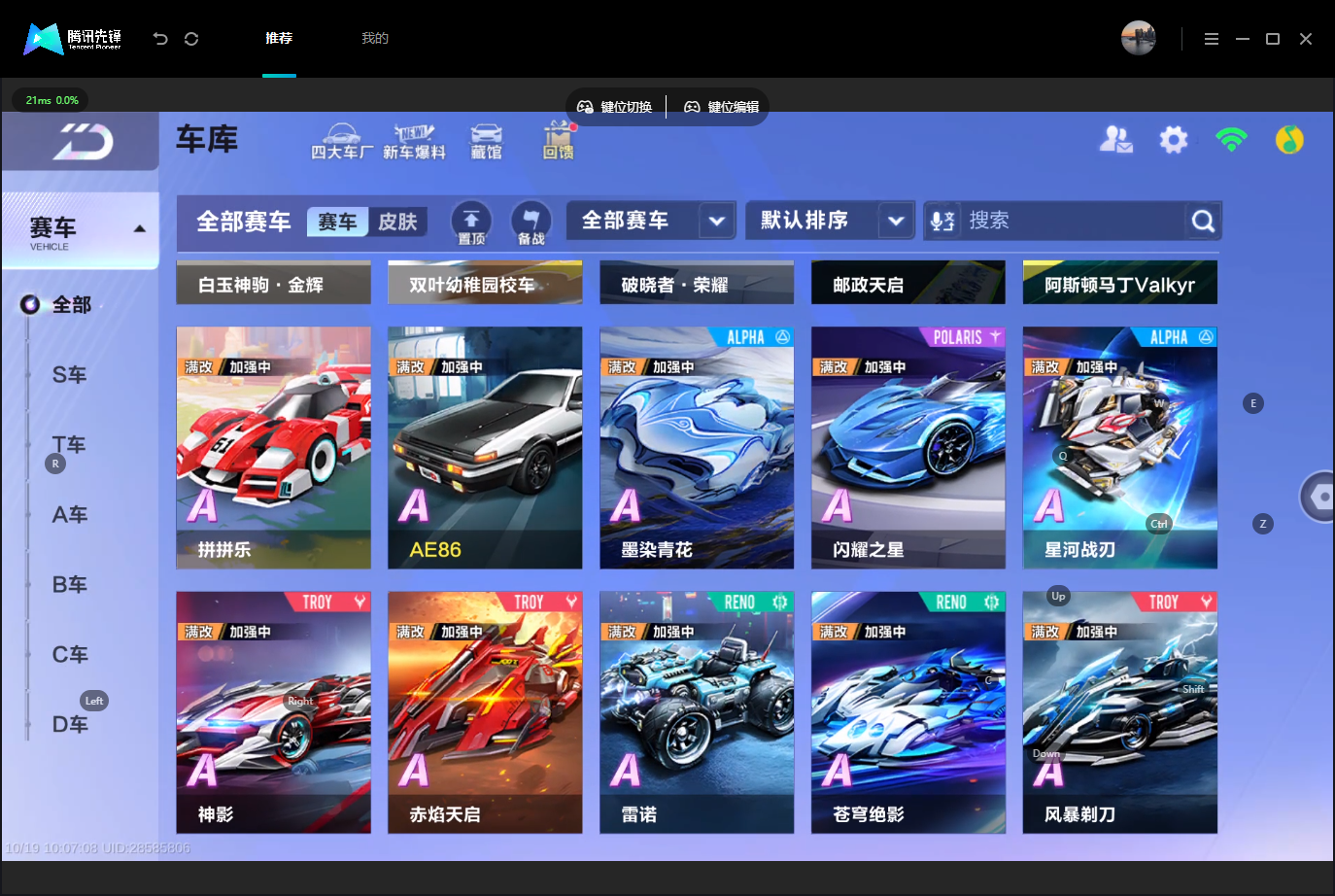Select the 拼拼乐 car card
Screen dimensions: 1335x896
(274, 448)
